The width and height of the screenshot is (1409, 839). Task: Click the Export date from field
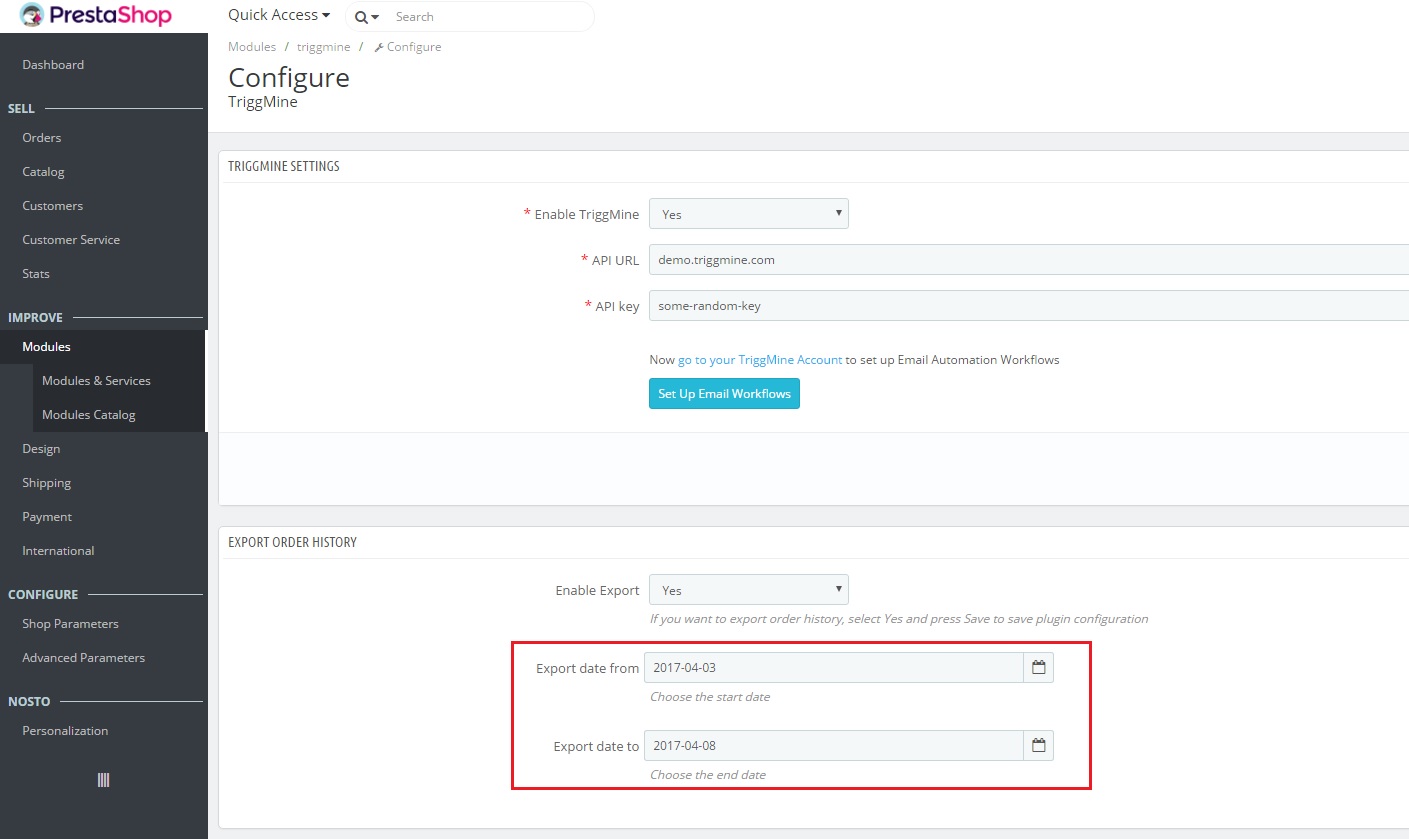coord(834,668)
